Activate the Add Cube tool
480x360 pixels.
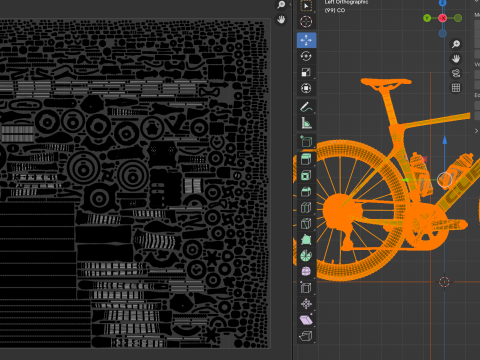[x=306, y=142]
